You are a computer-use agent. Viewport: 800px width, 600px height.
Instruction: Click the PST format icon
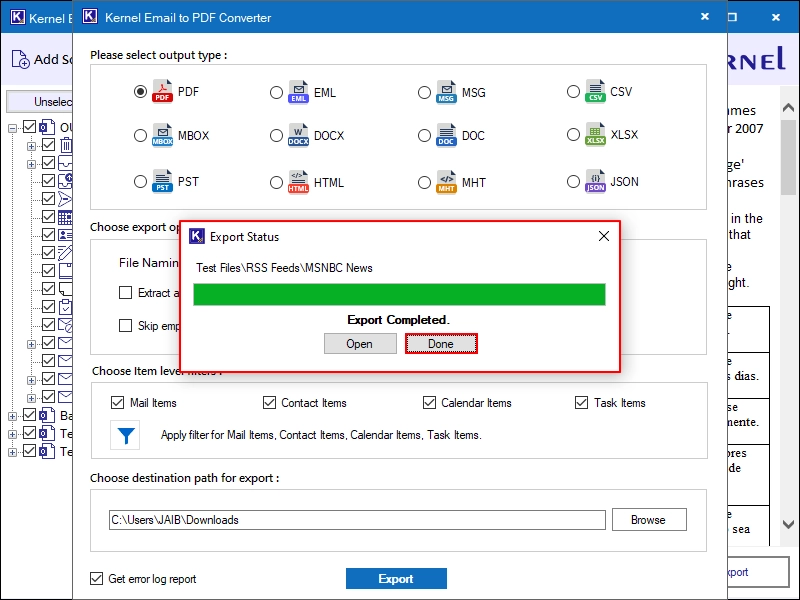[x=162, y=181]
